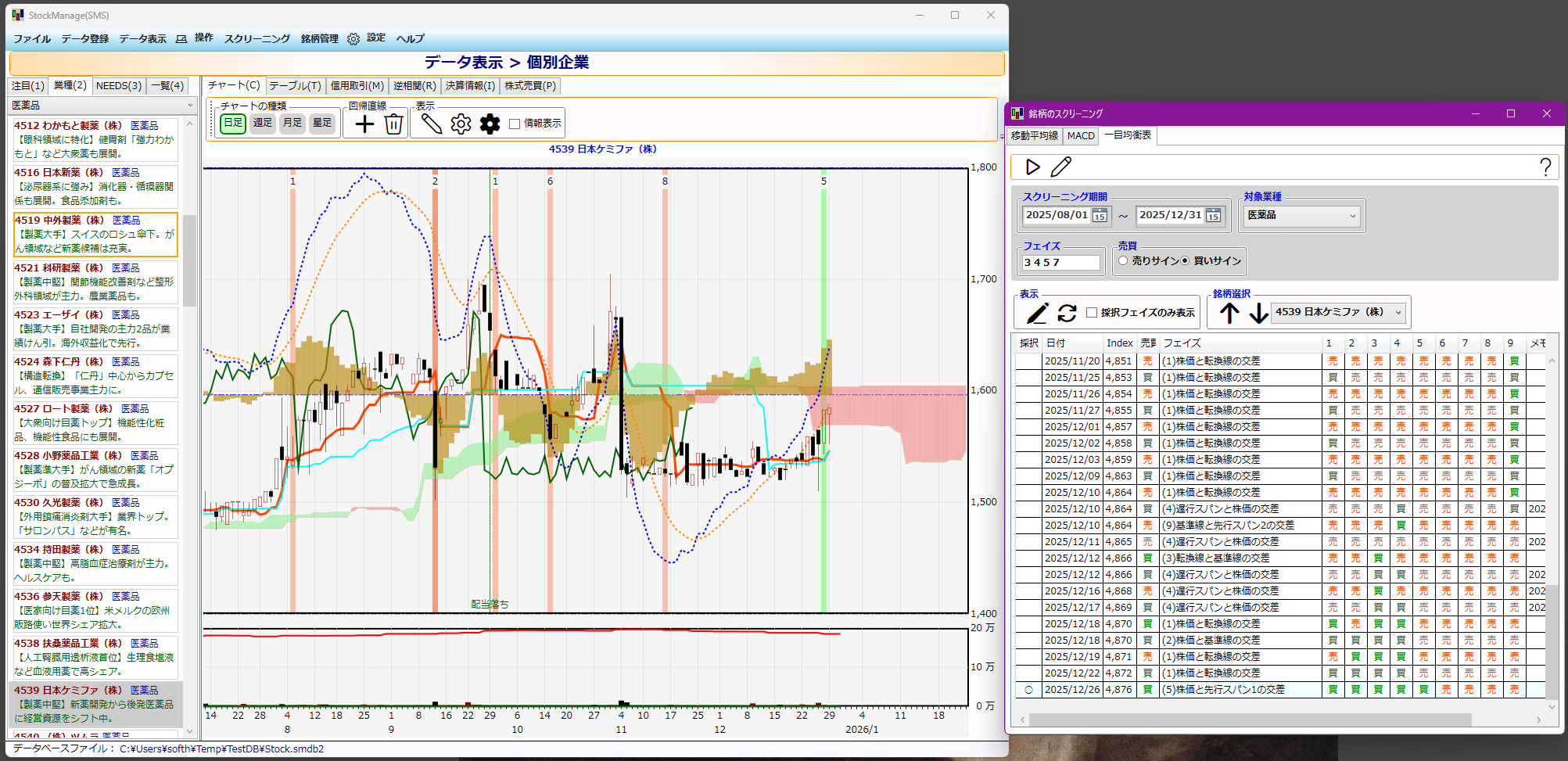Viewport: 1568px width, 761px height.
Task: Click the black gear settings icon
Action: pyautogui.click(x=490, y=124)
